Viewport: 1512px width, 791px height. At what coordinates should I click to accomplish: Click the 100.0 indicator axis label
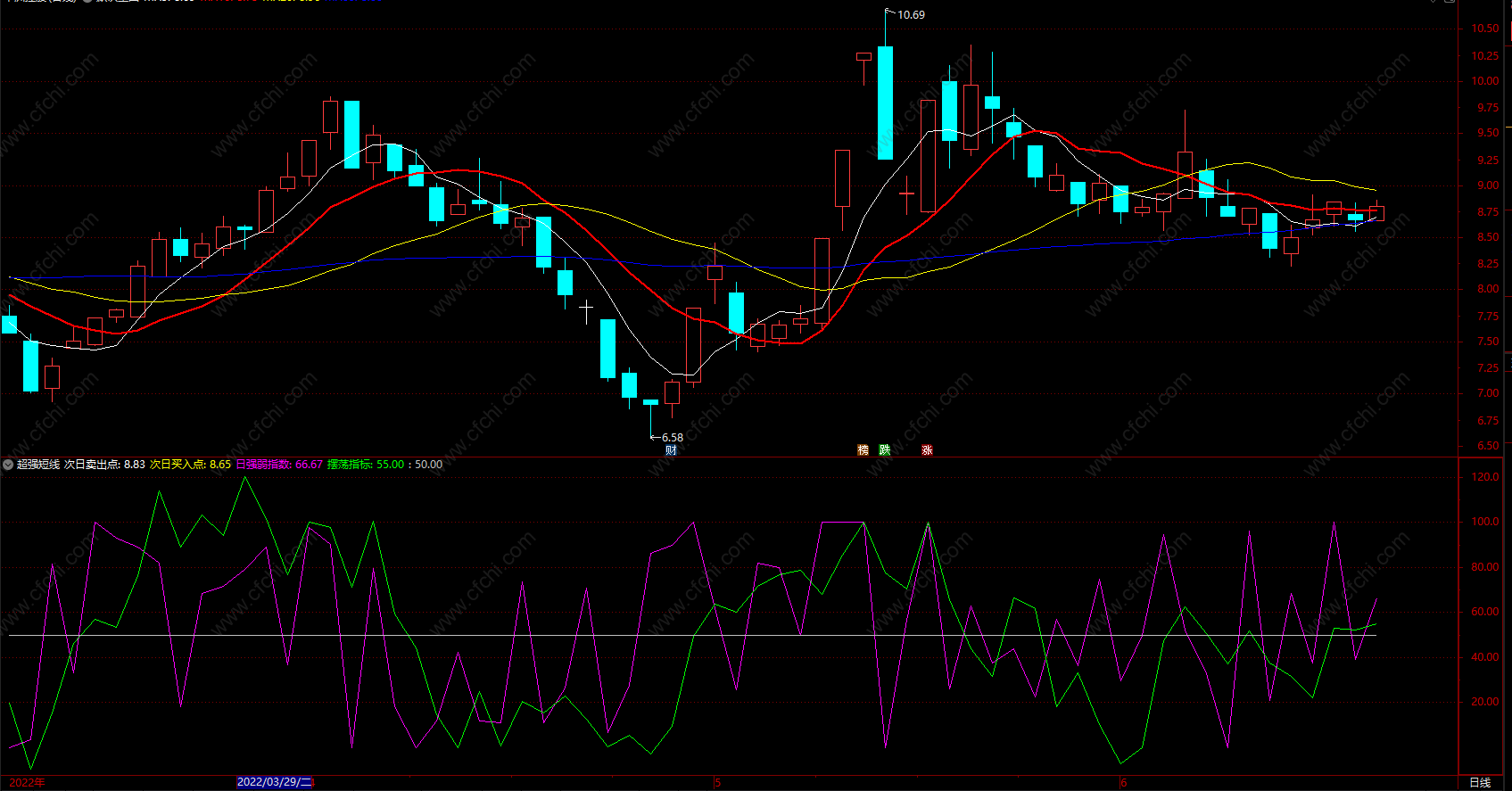coord(1485,522)
